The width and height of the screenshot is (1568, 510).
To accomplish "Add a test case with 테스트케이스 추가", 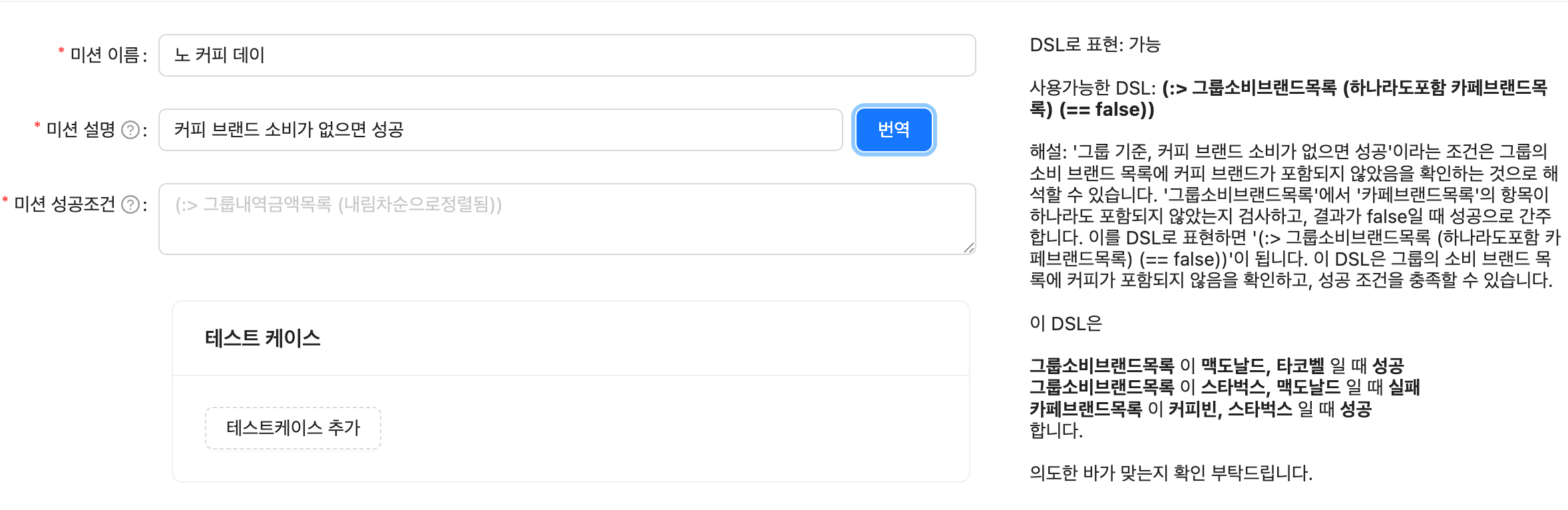I will (x=293, y=428).
